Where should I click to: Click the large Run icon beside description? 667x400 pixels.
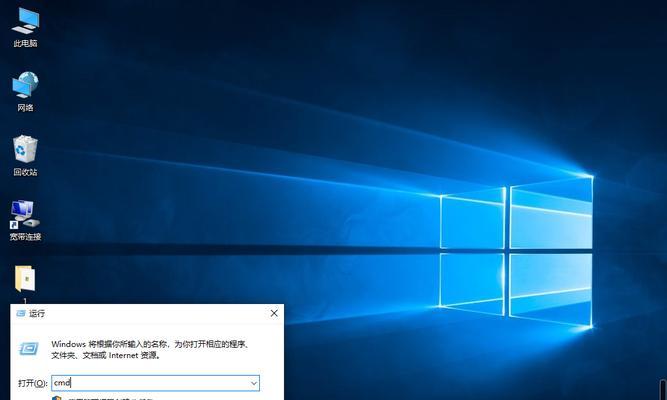29,349
